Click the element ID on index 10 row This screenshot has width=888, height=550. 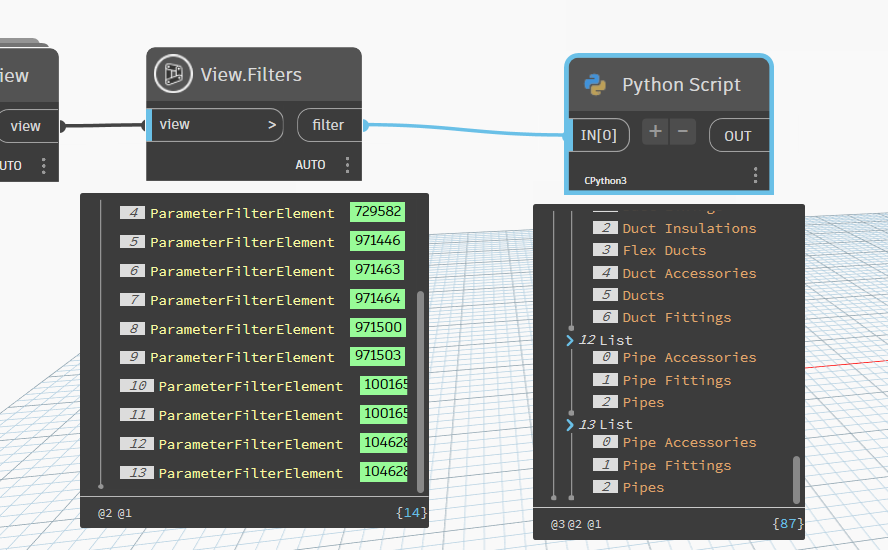(383, 385)
